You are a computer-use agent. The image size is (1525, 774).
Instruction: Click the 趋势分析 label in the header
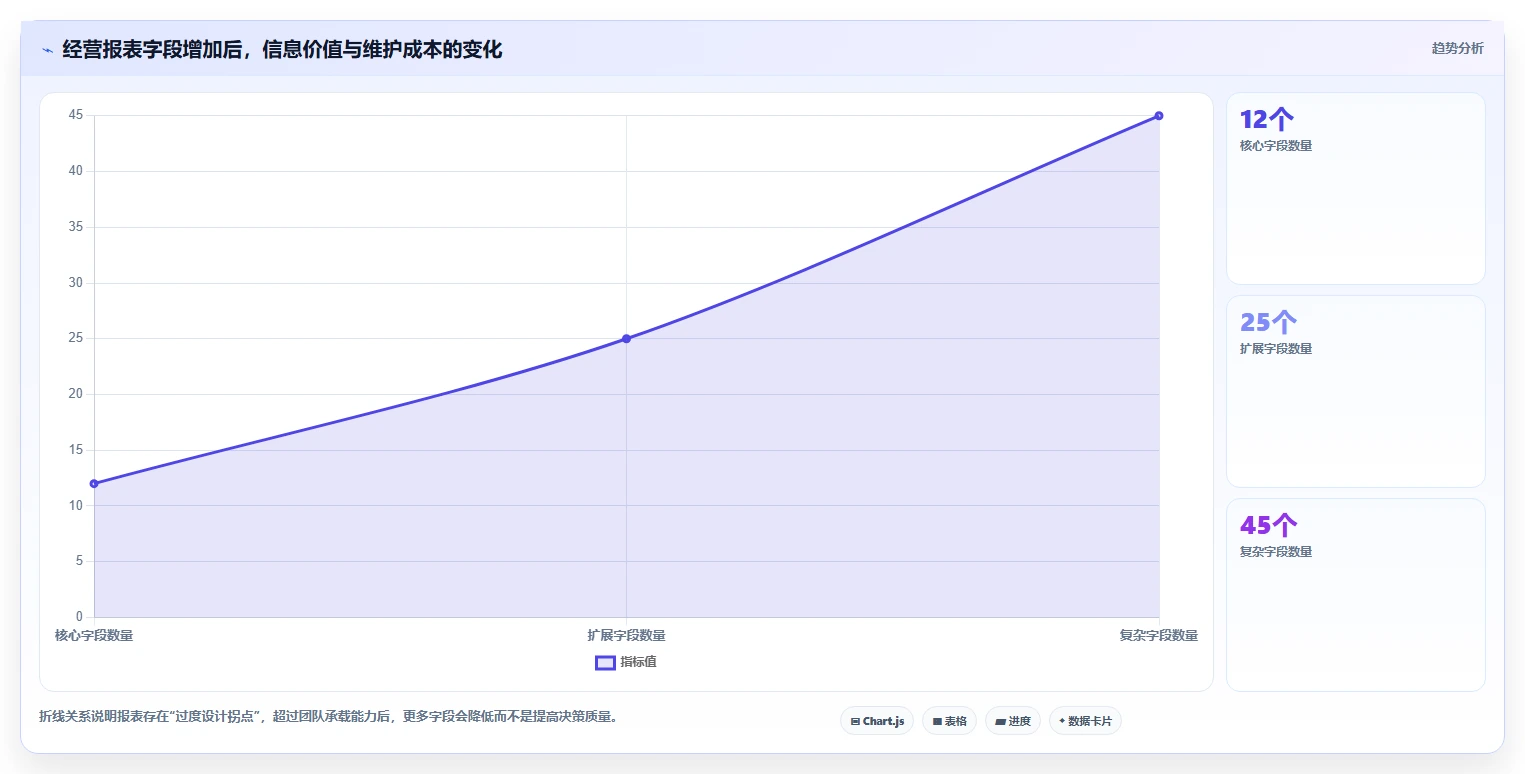[1457, 48]
